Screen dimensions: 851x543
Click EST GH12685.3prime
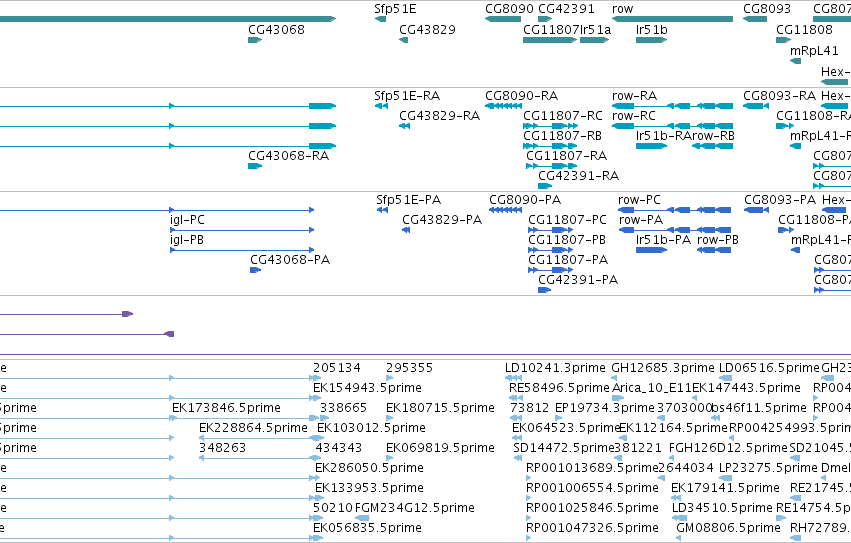click(663, 368)
